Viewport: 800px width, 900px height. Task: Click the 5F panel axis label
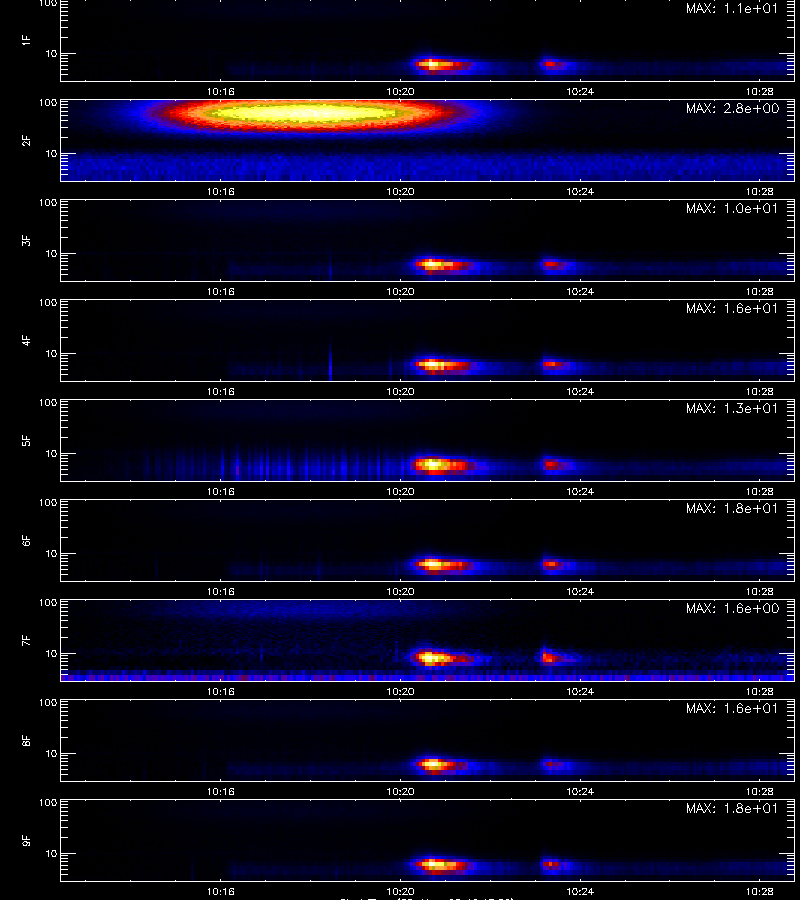26,440
